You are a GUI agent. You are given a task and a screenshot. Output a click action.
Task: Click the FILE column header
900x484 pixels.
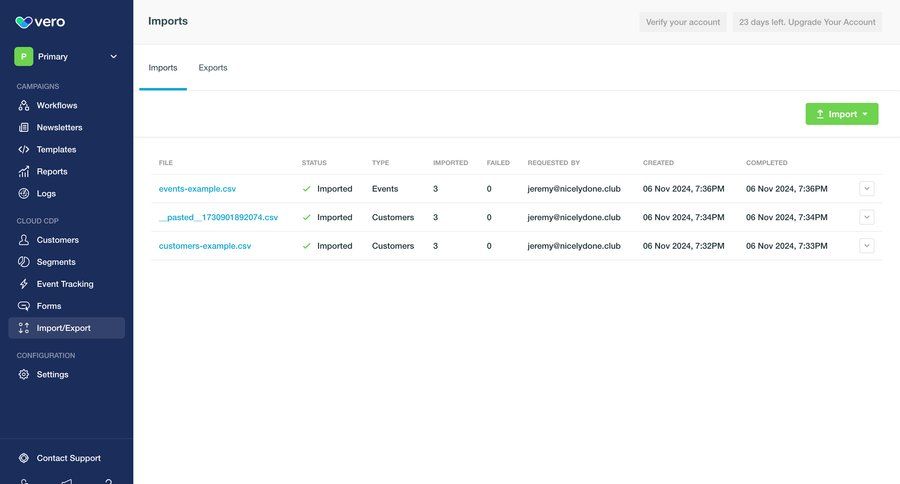[x=166, y=163]
